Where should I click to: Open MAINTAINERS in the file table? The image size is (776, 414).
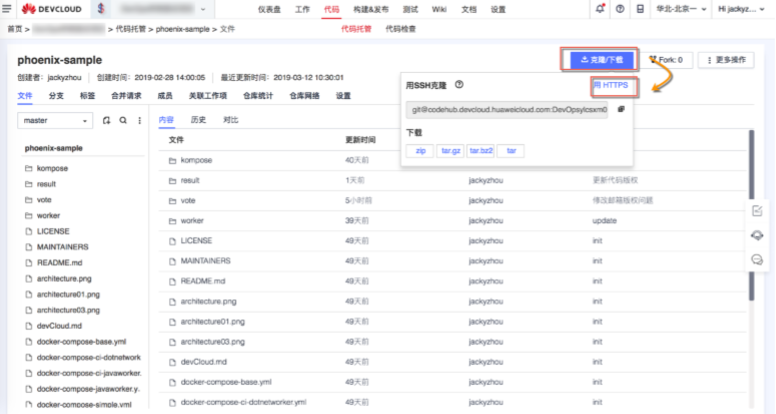(x=205, y=261)
